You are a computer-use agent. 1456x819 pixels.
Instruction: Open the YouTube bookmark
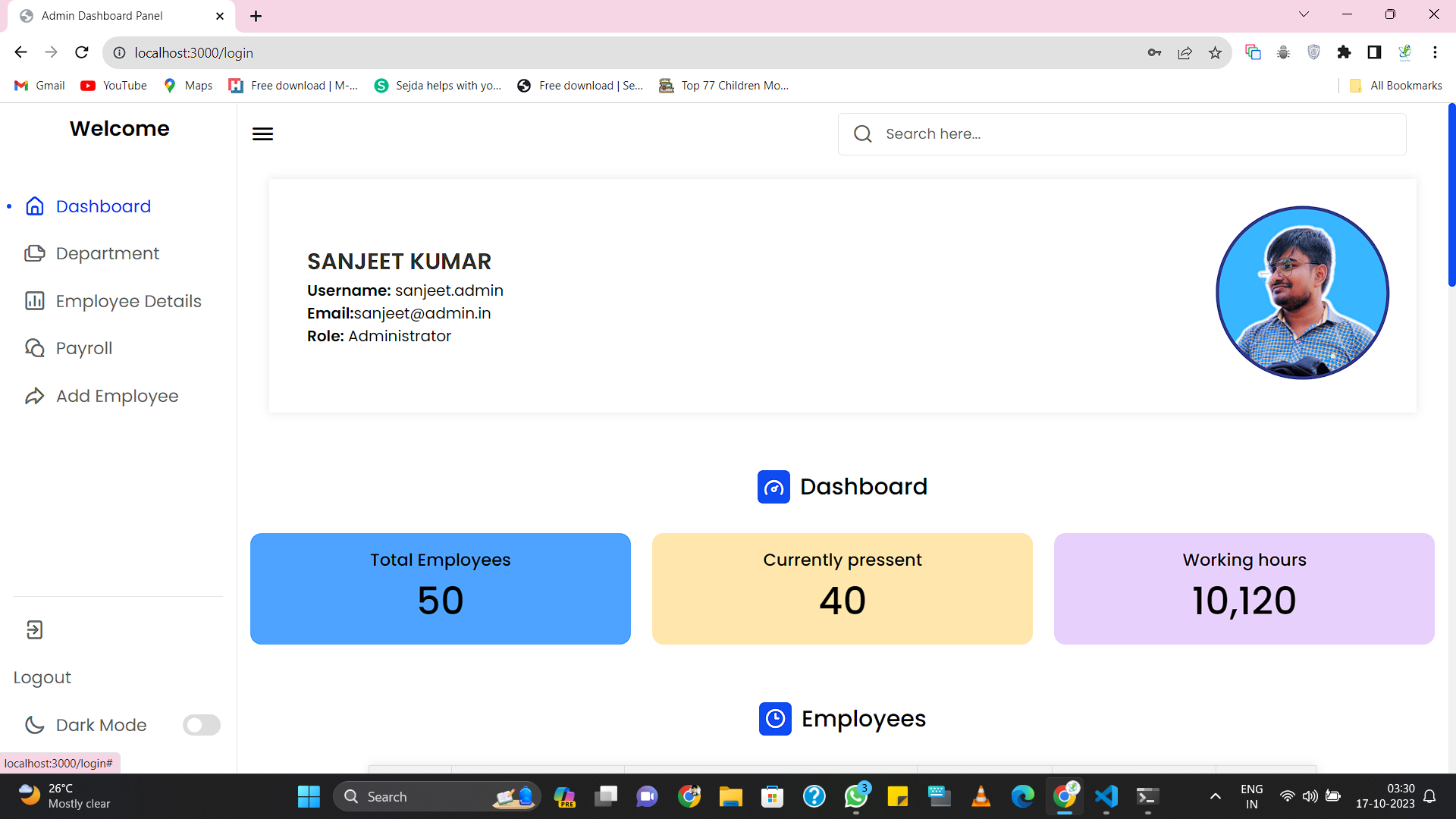pyautogui.click(x=112, y=85)
